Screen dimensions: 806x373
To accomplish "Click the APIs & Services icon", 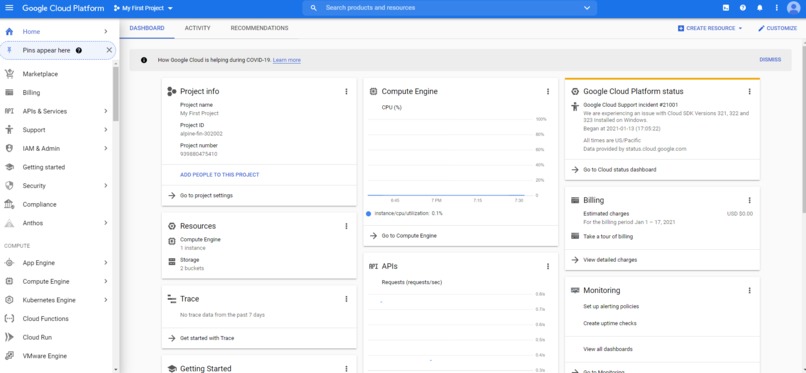I will 9,111.
